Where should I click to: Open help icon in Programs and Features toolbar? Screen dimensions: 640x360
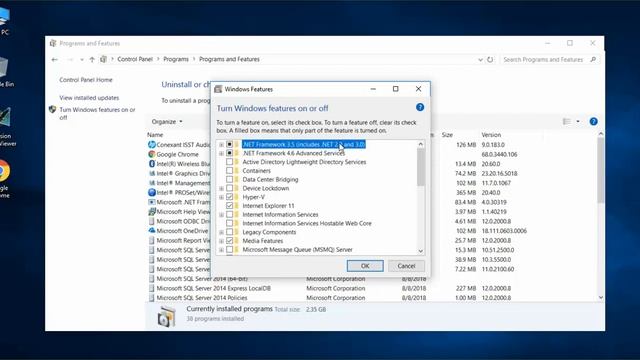[x=593, y=122]
